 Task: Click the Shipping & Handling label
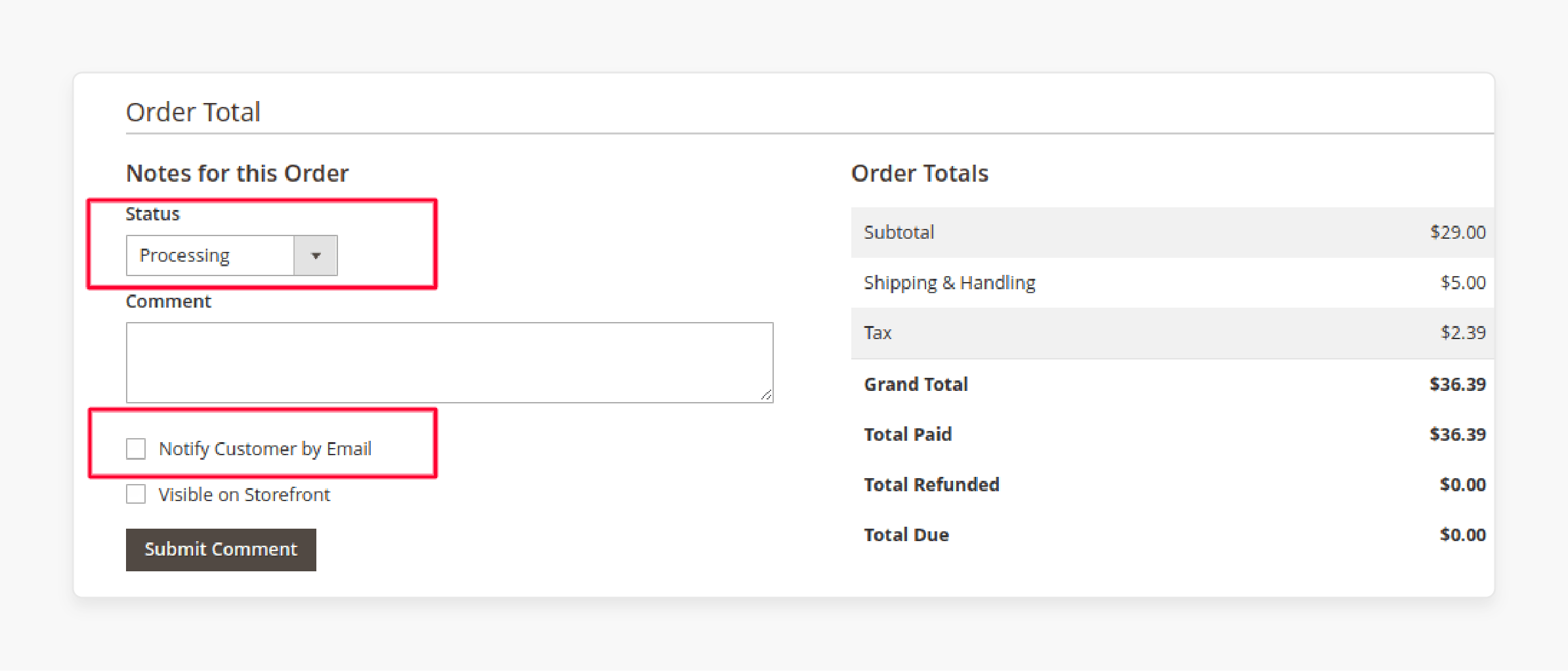click(950, 283)
